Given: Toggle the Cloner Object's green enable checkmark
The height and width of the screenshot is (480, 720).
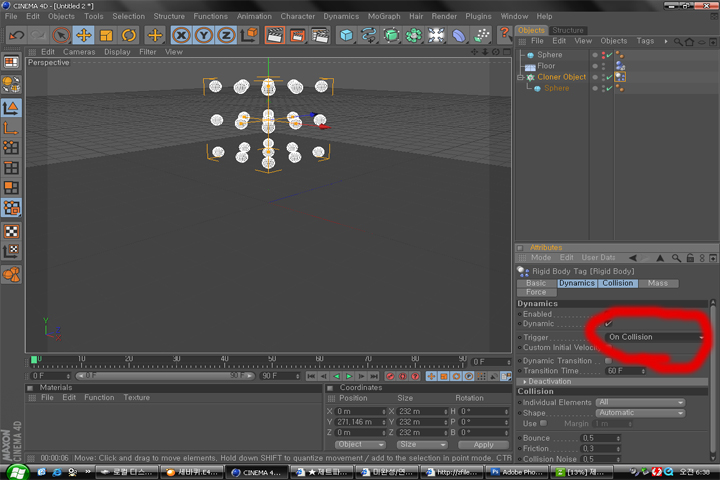Looking at the screenshot, I should coord(609,77).
